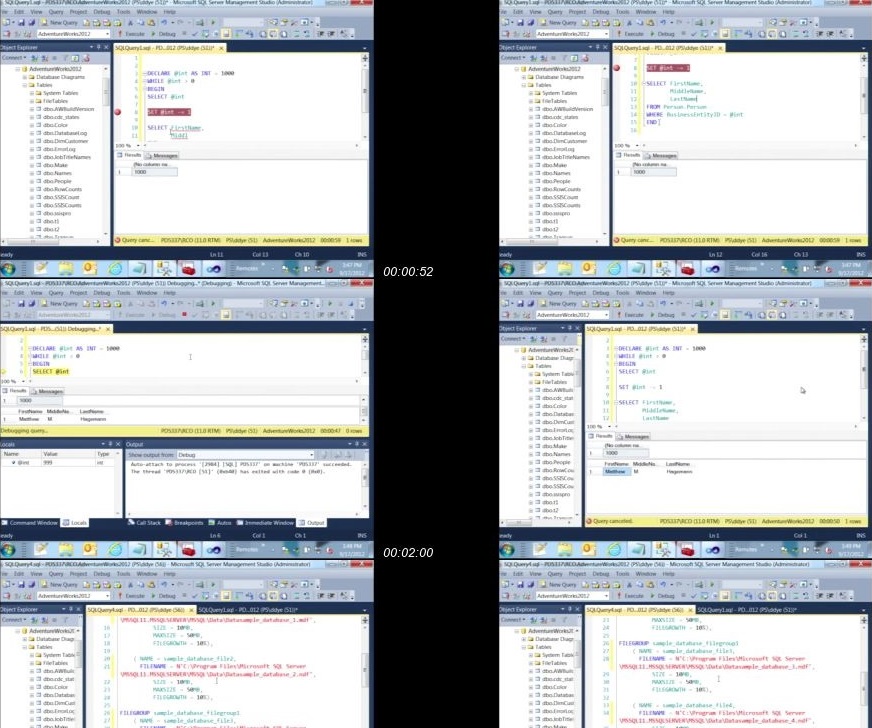This screenshot has width=872, height=728.
Task: Open Messages tab in the Debugging window
Action: pos(48,392)
